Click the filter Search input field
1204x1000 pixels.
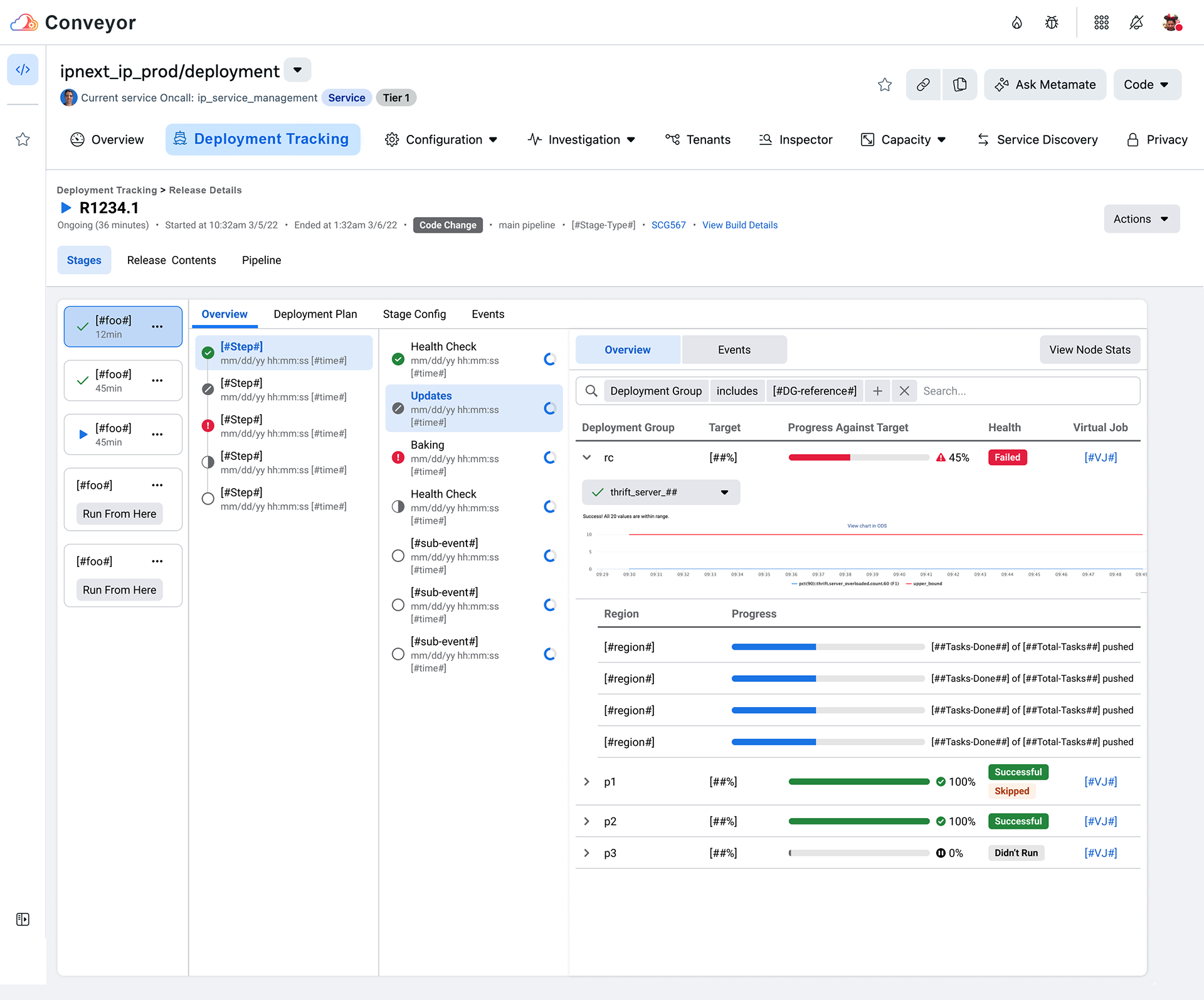(x=1028, y=391)
